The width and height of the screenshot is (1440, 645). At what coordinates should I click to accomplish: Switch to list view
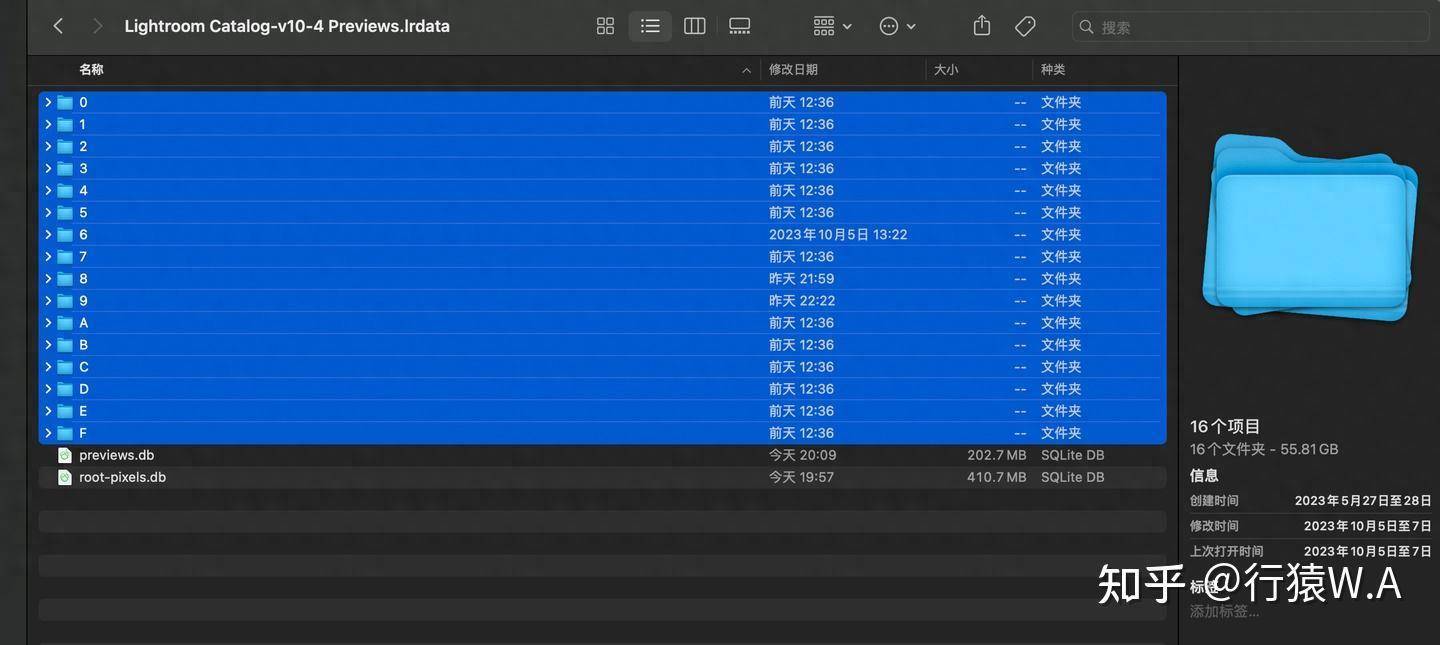coord(650,26)
